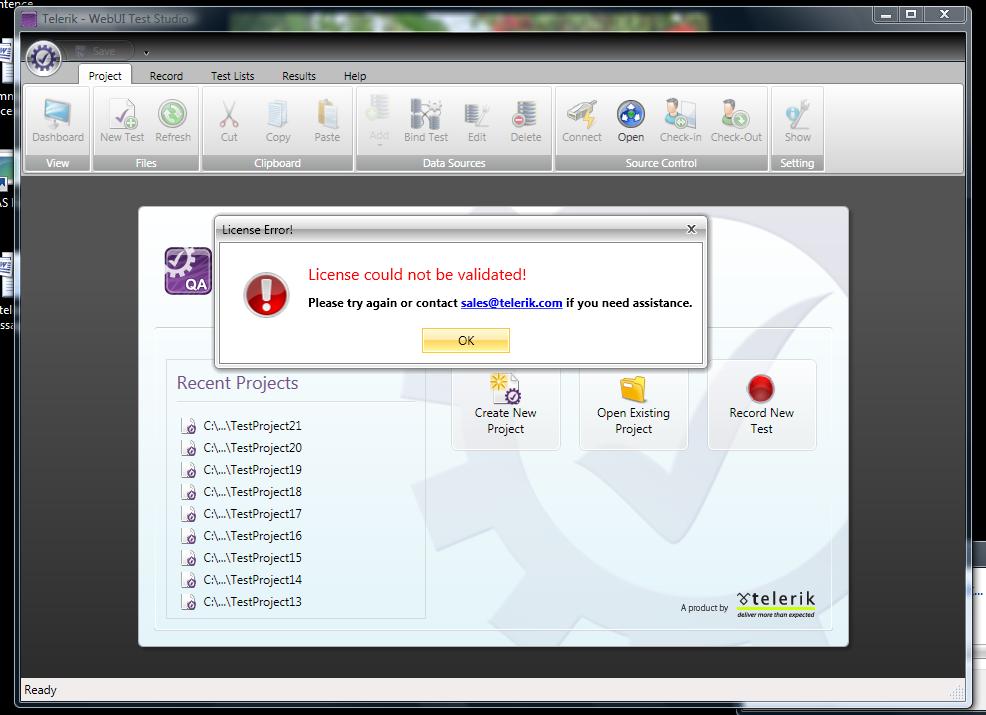
Task: Click the red License Error warning icon
Action: point(266,294)
